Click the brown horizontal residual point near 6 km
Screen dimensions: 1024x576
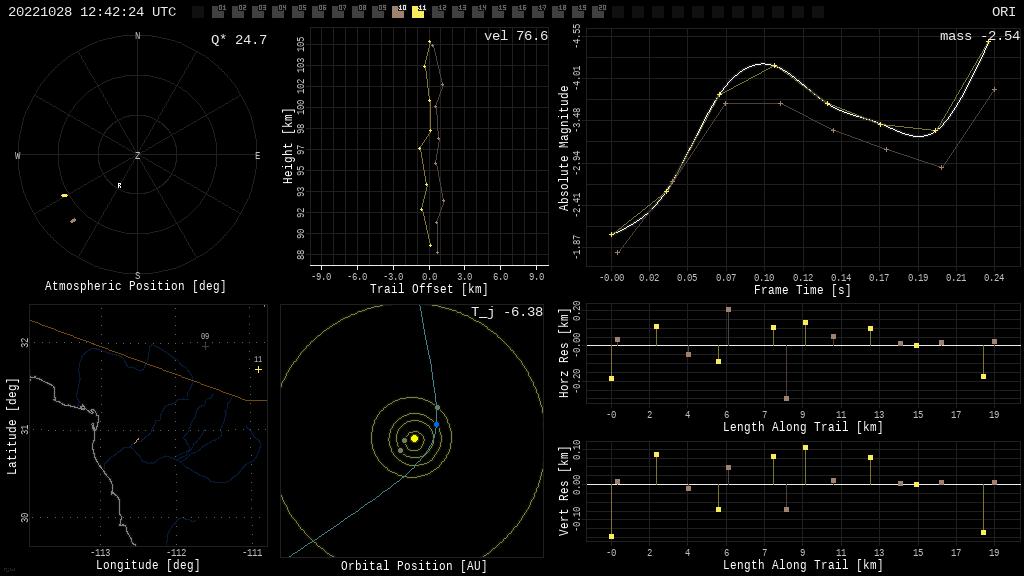click(728, 310)
